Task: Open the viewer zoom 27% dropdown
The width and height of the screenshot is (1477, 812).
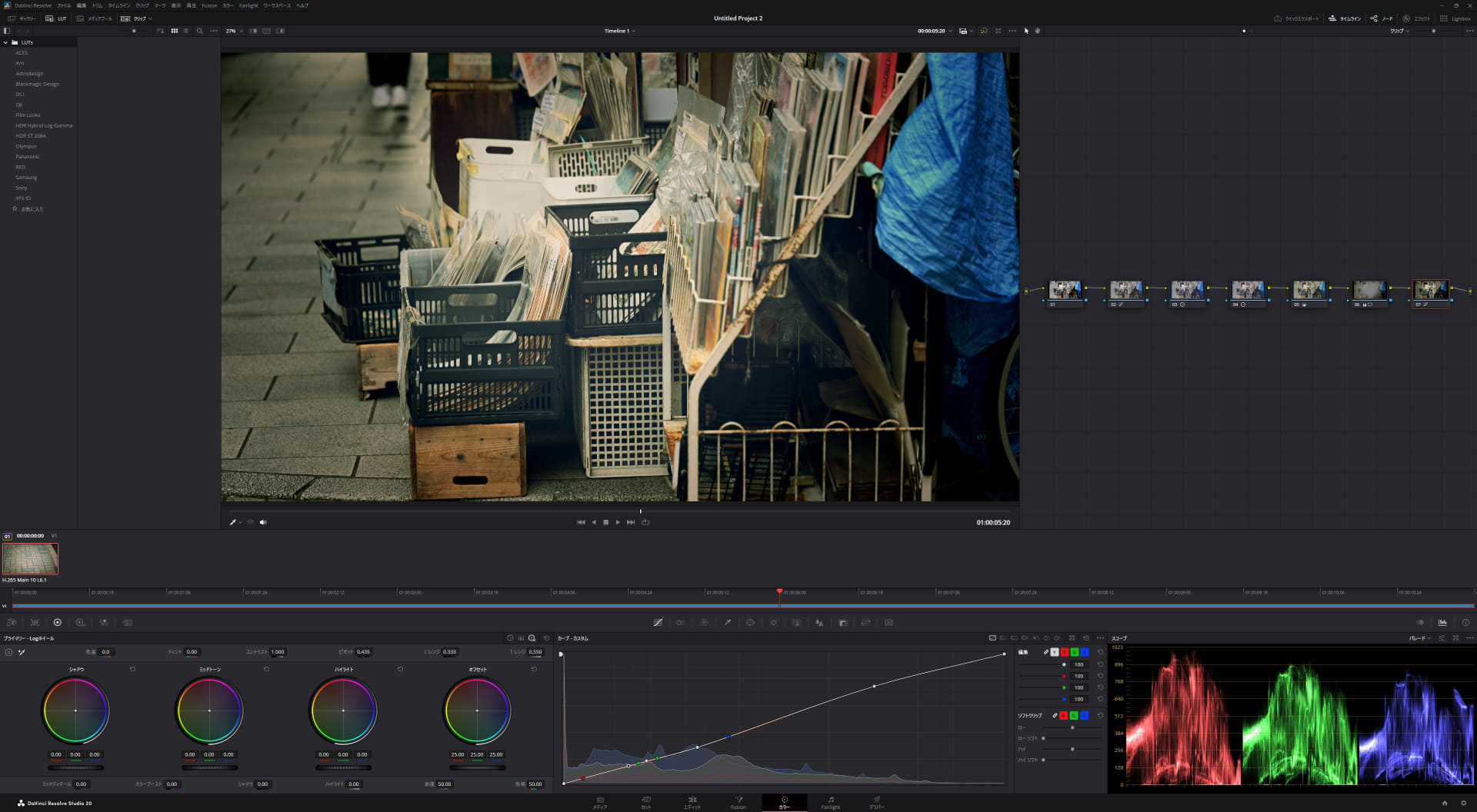Action: coord(234,31)
